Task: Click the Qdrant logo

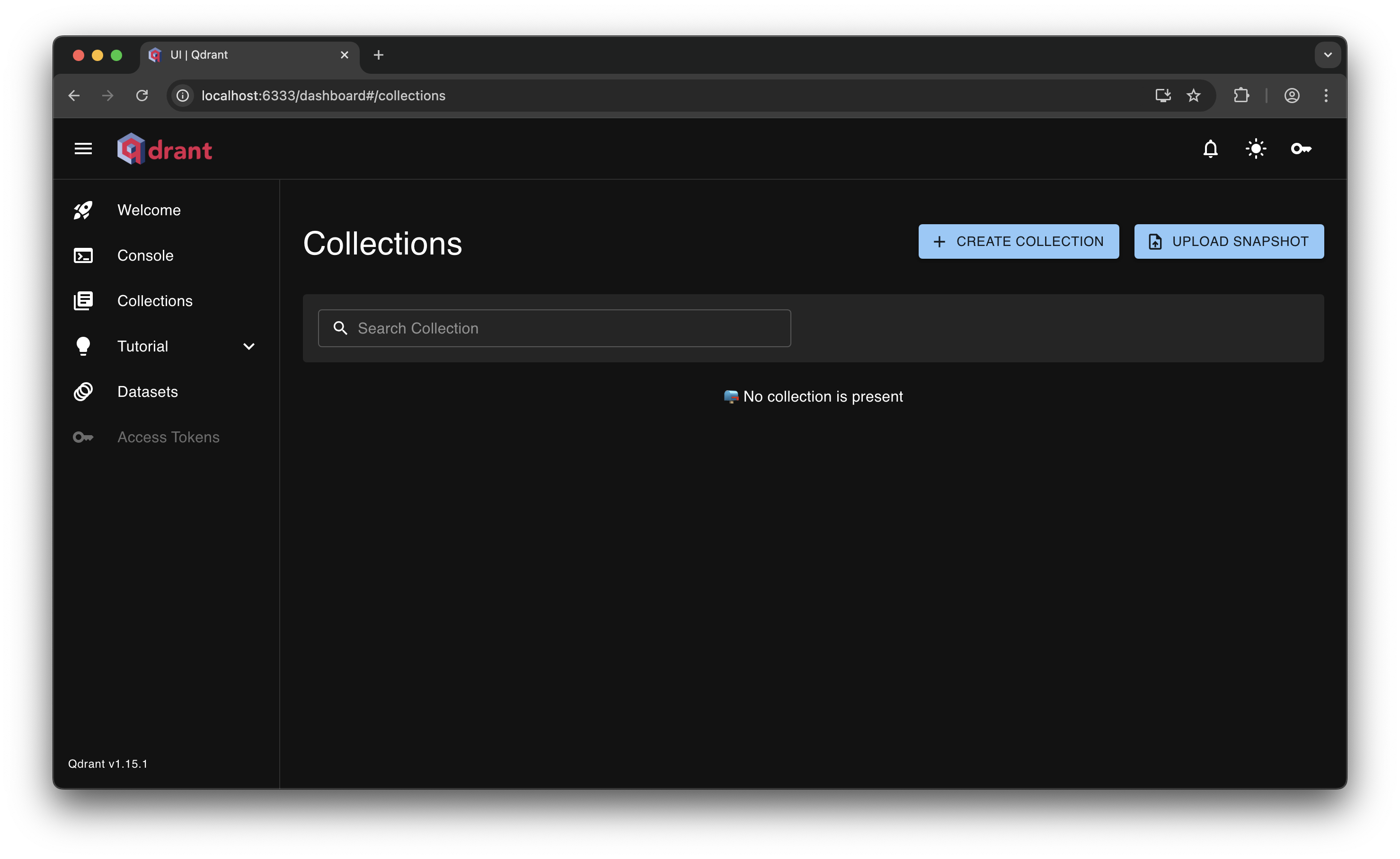Action: [164, 149]
